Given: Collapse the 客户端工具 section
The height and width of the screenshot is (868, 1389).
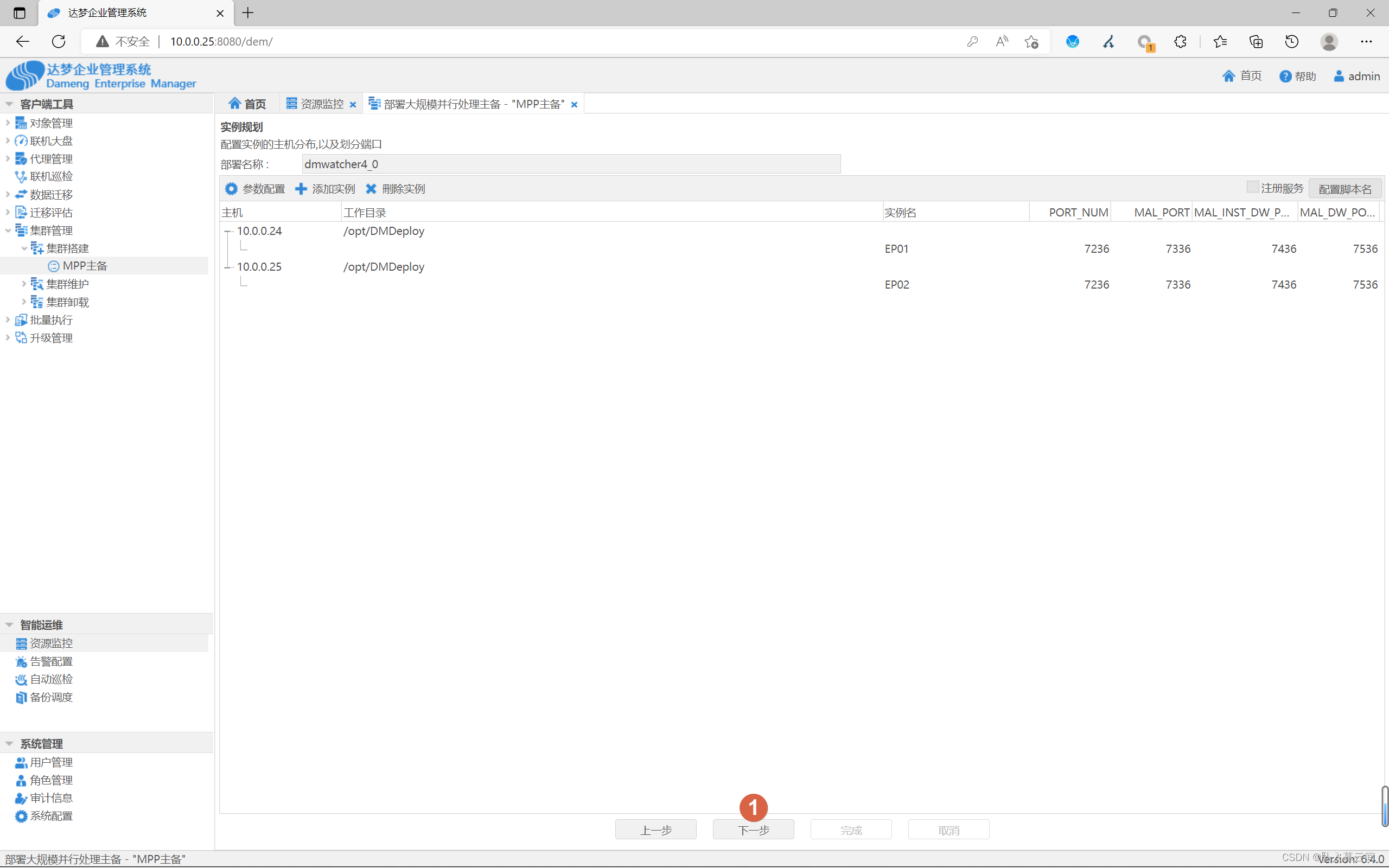Looking at the screenshot, I should tap(9, 104).
